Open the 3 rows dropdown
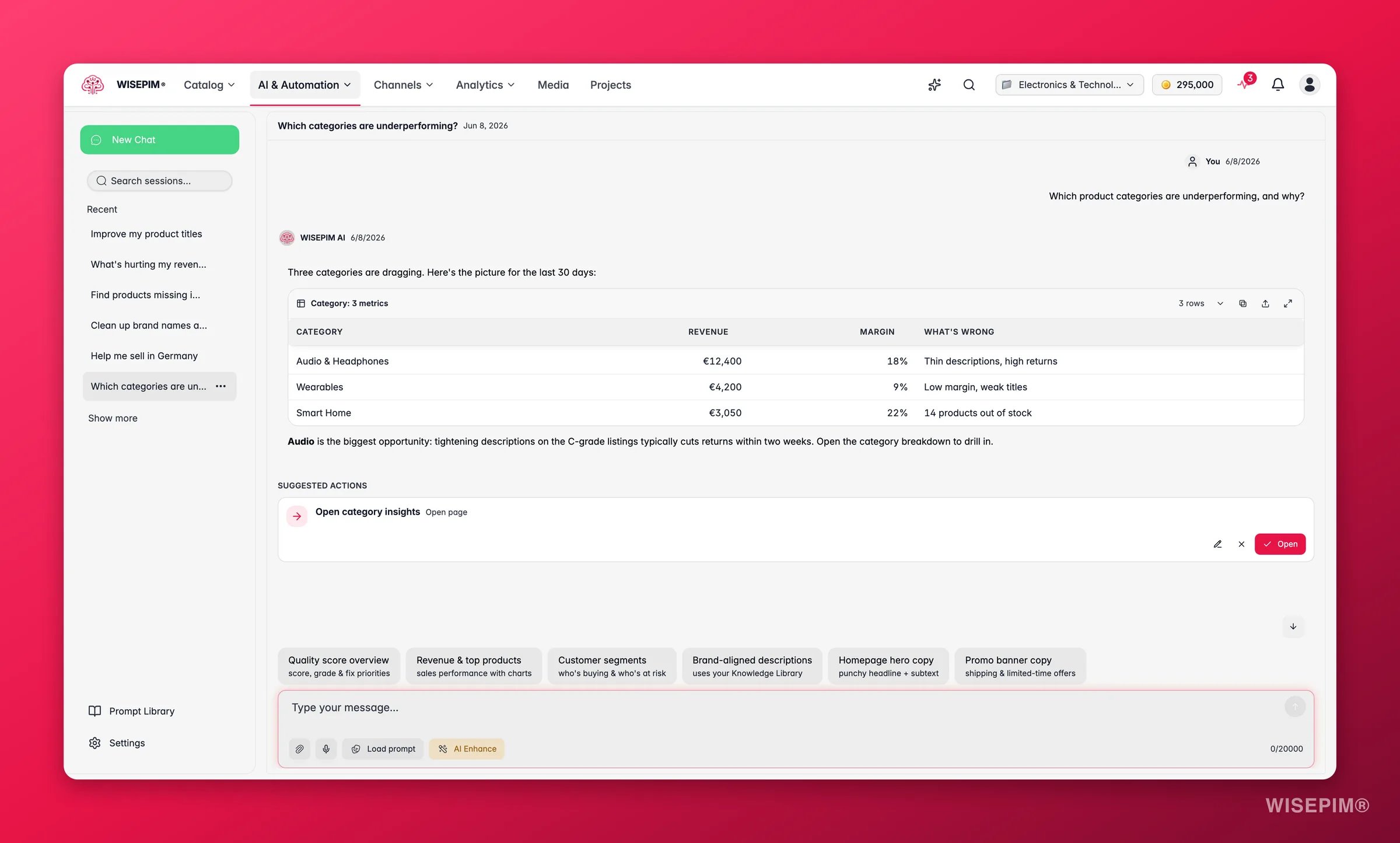1400x843 pixels. pos(1200,303)
